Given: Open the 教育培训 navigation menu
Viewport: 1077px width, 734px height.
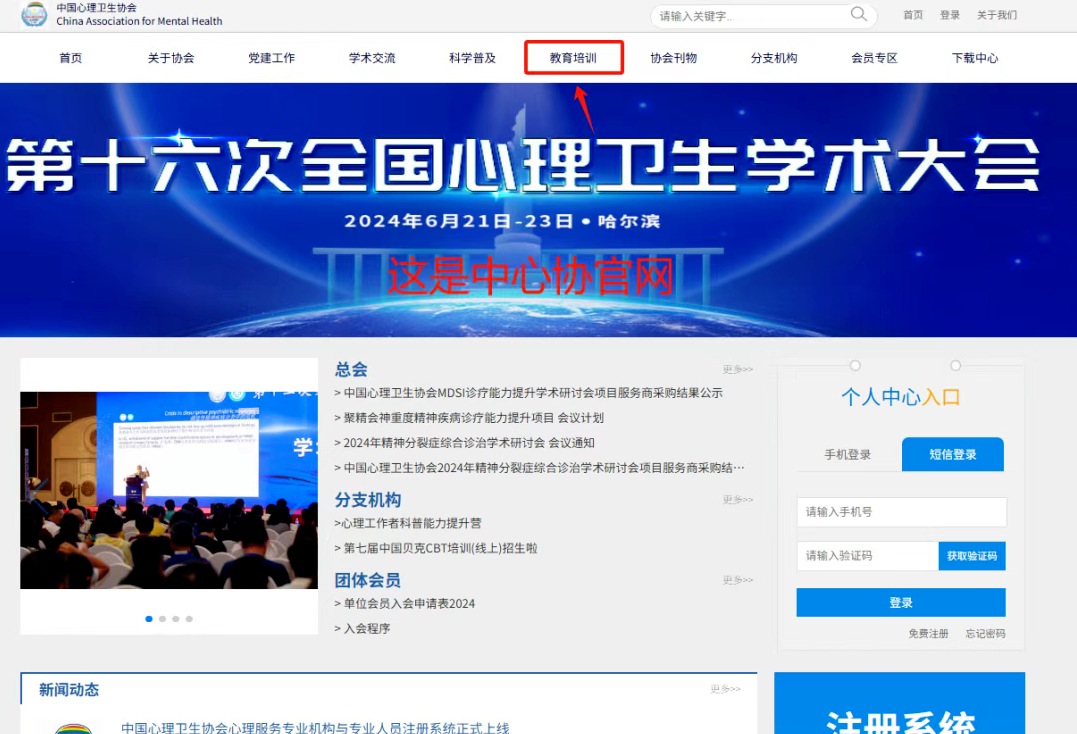Looking at the screenshot, I should click(x=573, y=58).
